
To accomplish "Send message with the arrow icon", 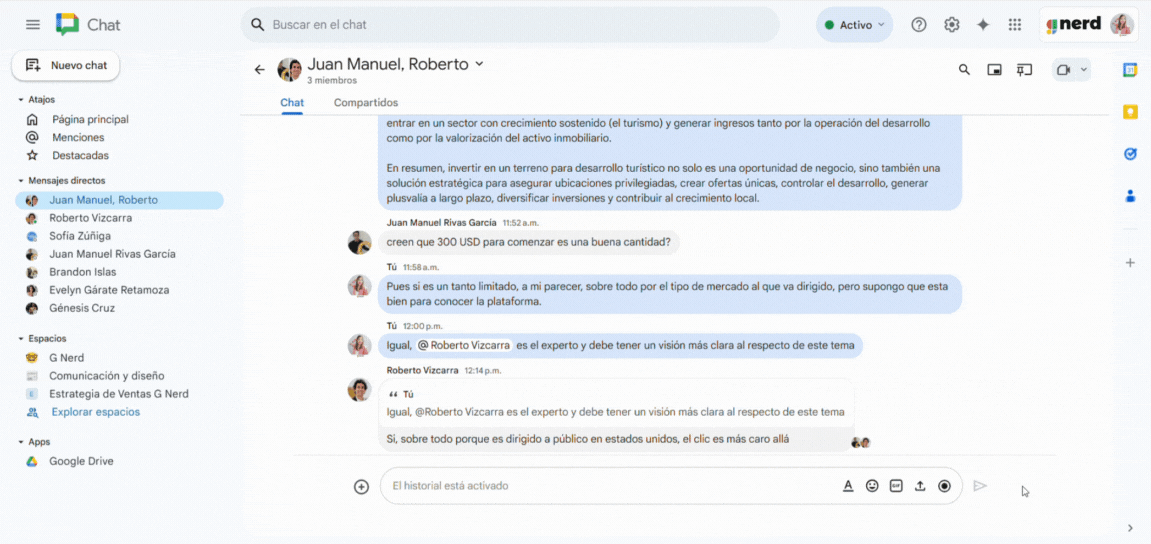I will tap(980, 485).
